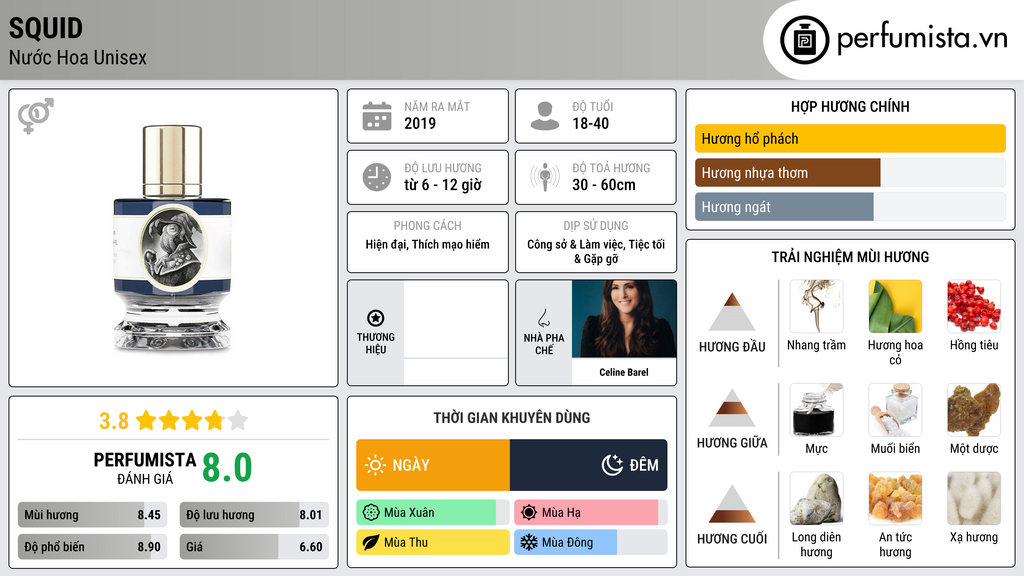
Task: Click the perfumista.vn bottle logo icon
Action: pos(804,40)
